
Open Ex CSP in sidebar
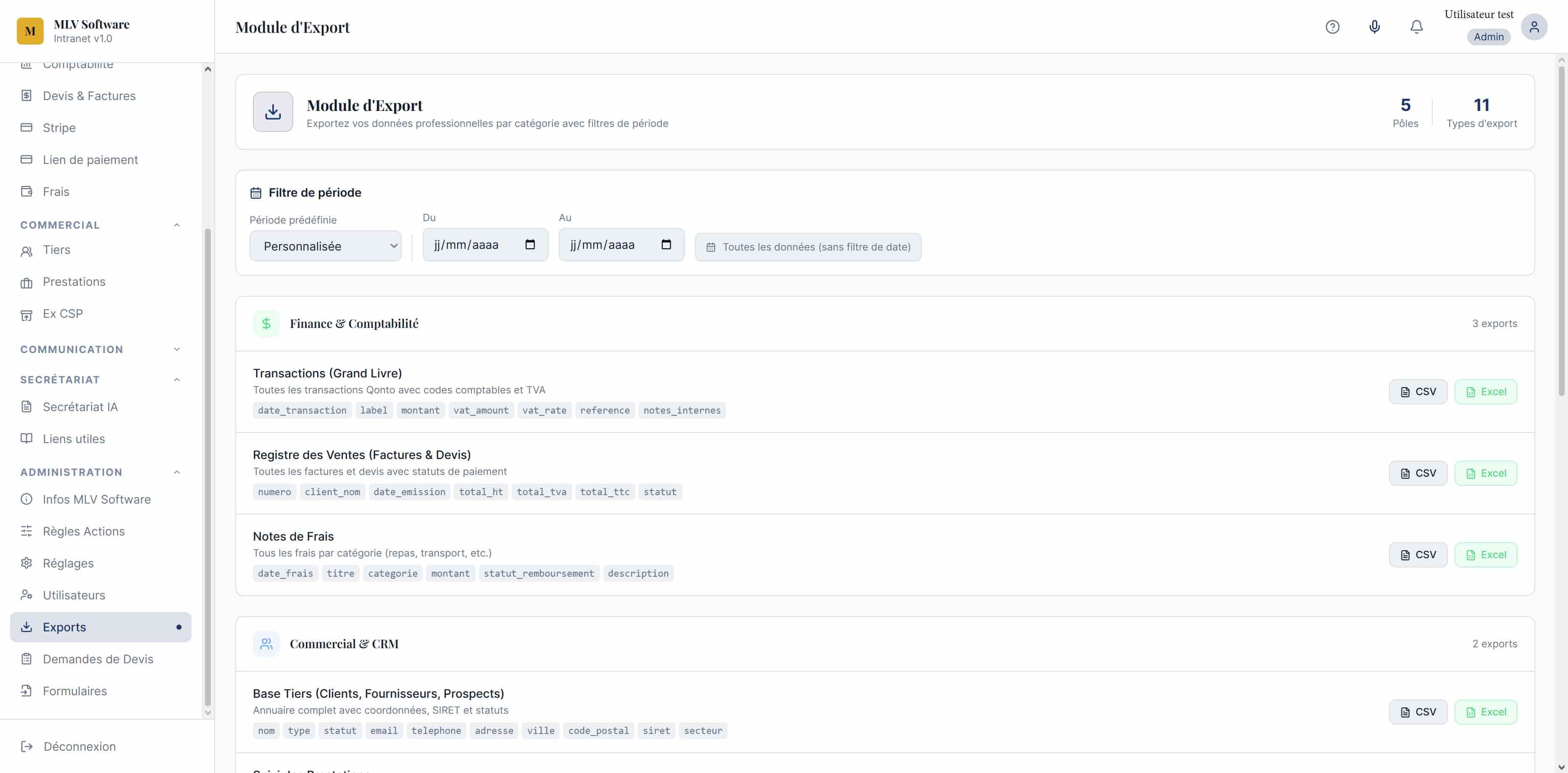point(101,314)
